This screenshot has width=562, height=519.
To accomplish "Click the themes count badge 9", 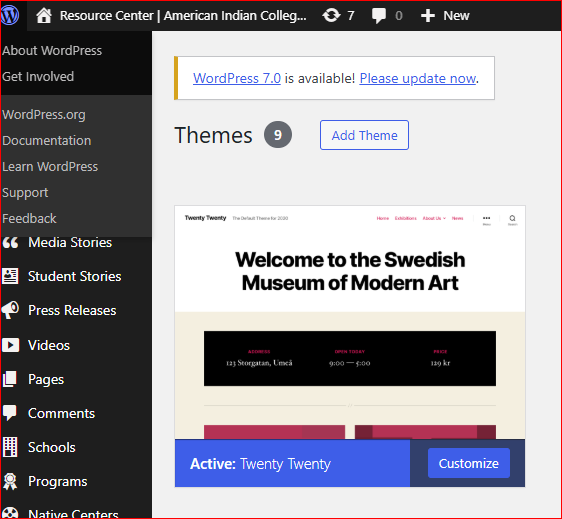I will coord(278,135).
